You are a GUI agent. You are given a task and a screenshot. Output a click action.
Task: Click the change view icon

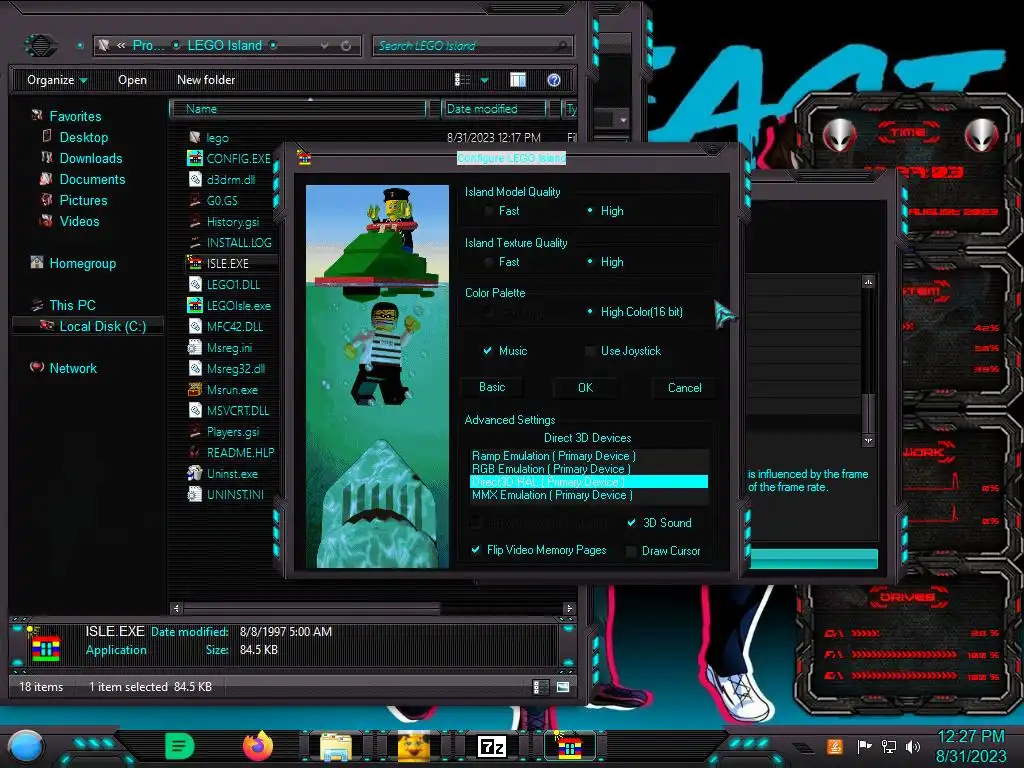point(462,80)
